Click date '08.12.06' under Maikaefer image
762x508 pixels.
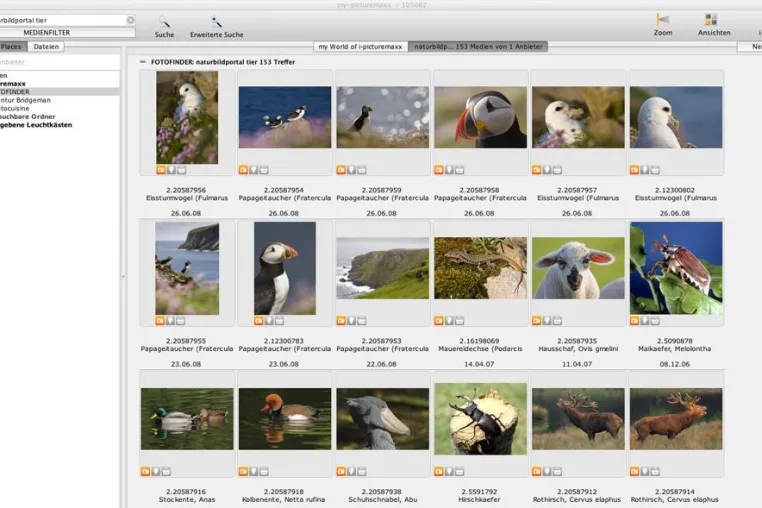point(675,364)
